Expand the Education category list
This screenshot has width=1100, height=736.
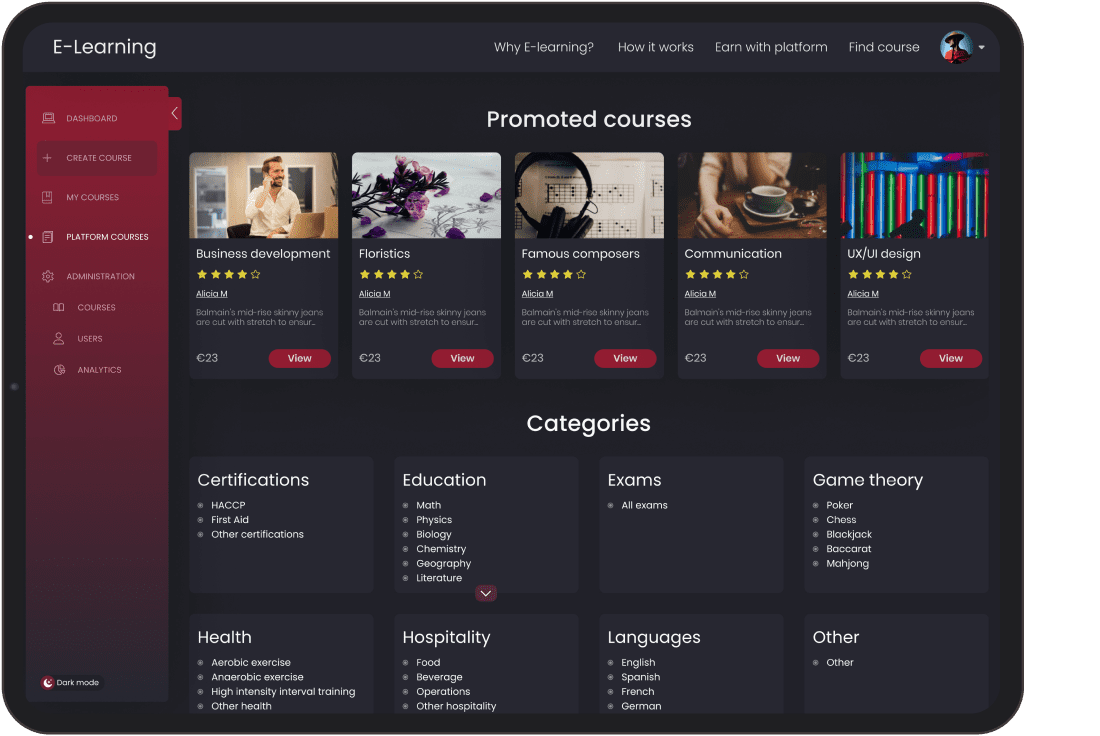[x=486, y=593]
